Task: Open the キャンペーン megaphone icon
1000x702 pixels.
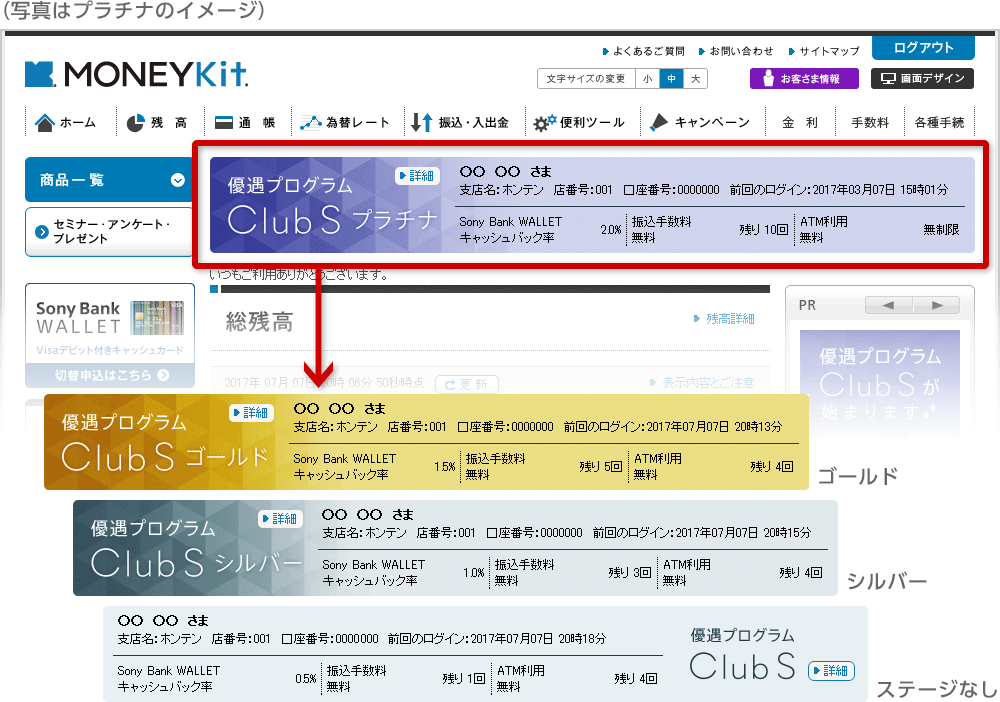Action: point(659,123)
